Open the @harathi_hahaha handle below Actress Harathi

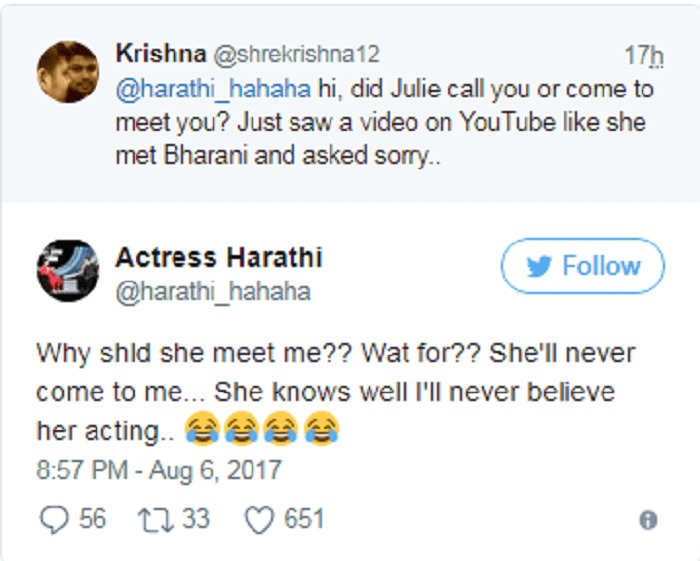pyautogui.click(x=212, y=291)
